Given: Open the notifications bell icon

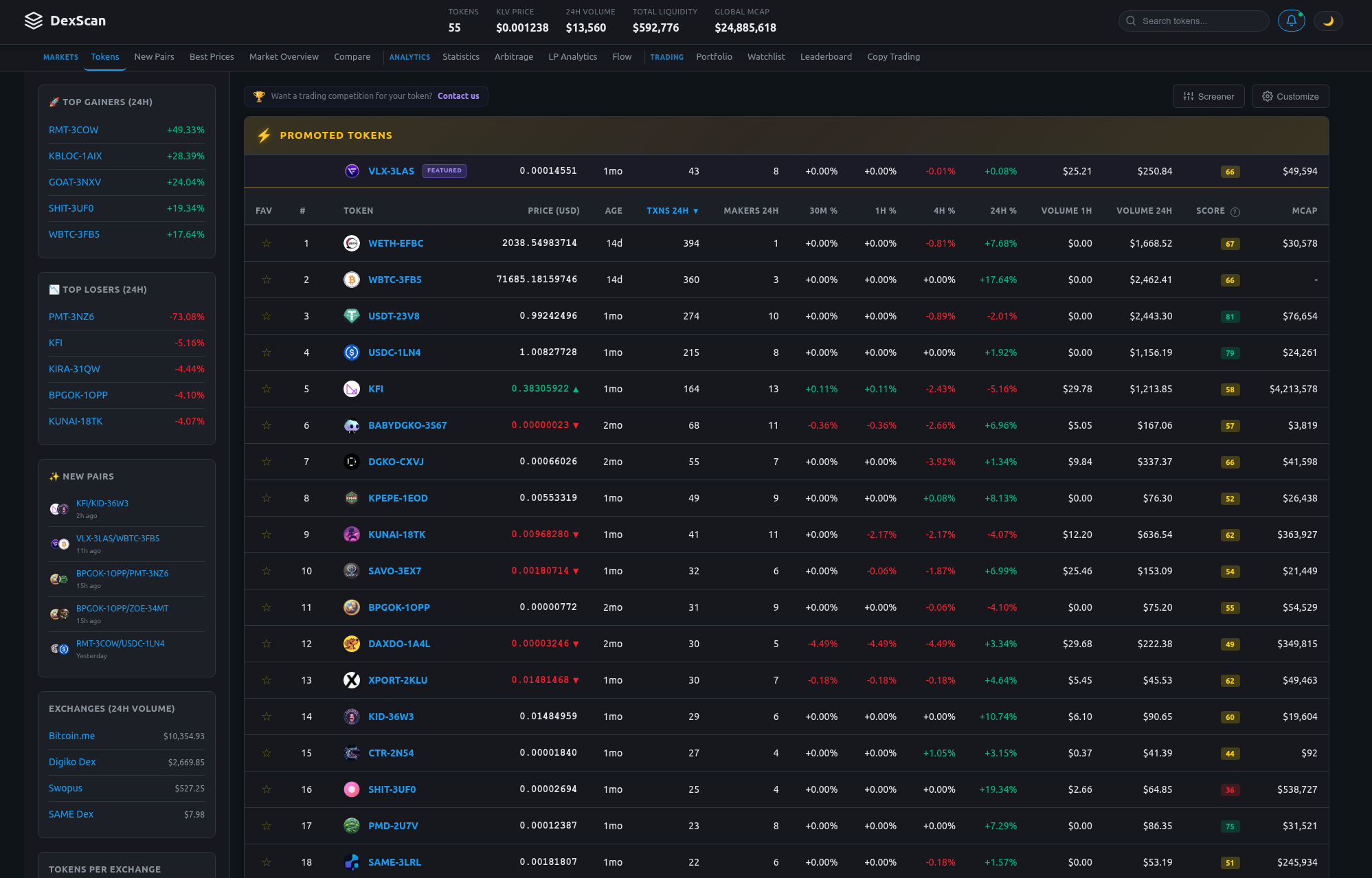Looking at the screenshot, I should 1291,21.
